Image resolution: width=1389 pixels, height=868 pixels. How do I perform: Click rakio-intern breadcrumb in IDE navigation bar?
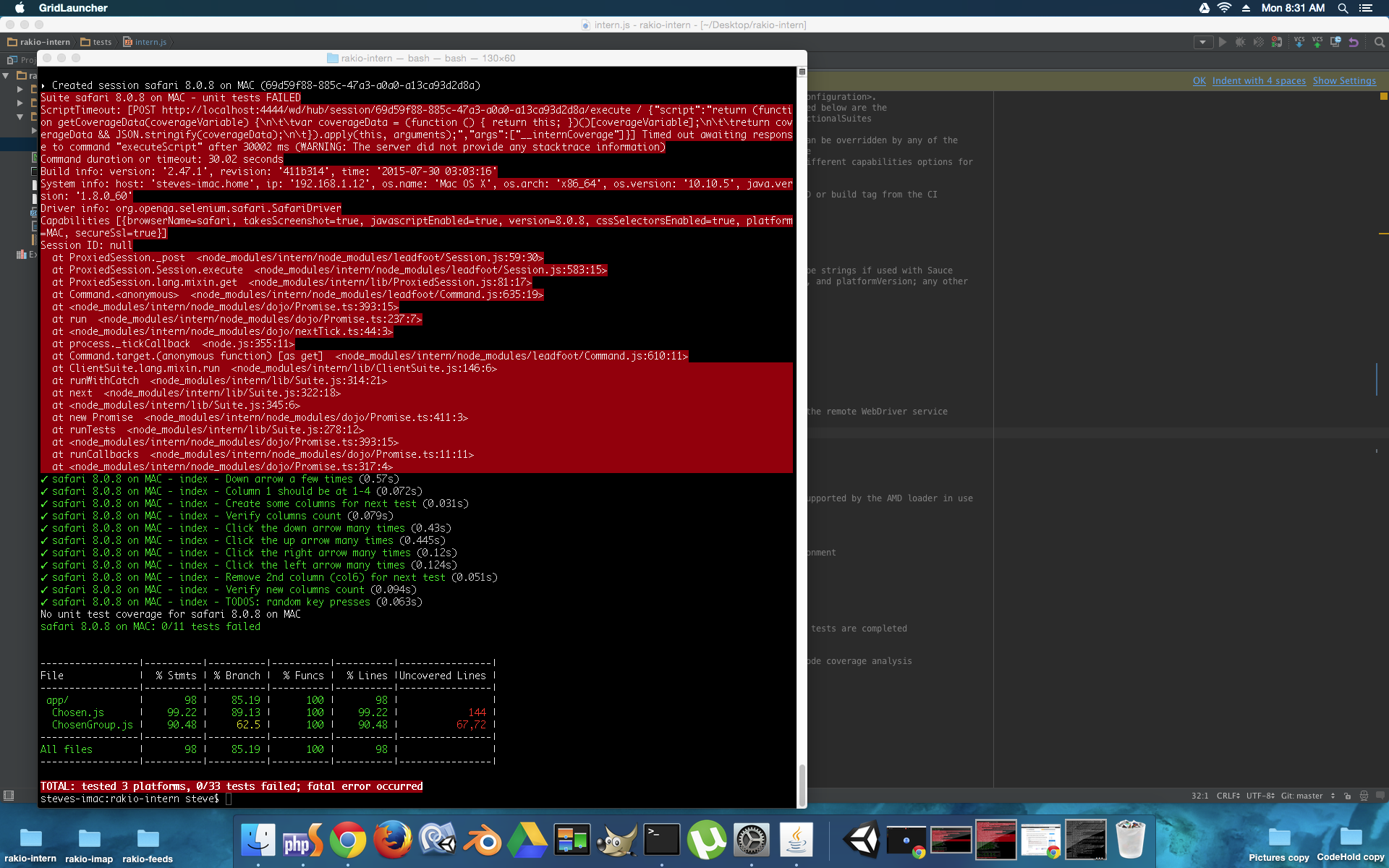click(x=39, y=42)
